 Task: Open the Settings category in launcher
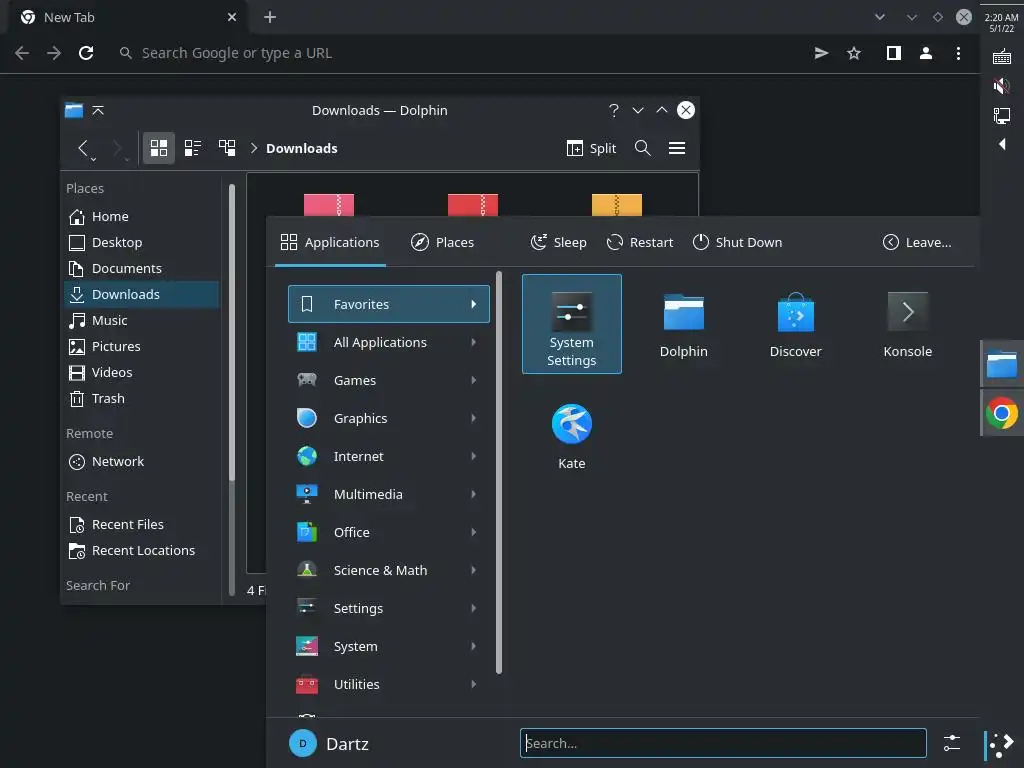pyautogui.click(x=389, y=608)
